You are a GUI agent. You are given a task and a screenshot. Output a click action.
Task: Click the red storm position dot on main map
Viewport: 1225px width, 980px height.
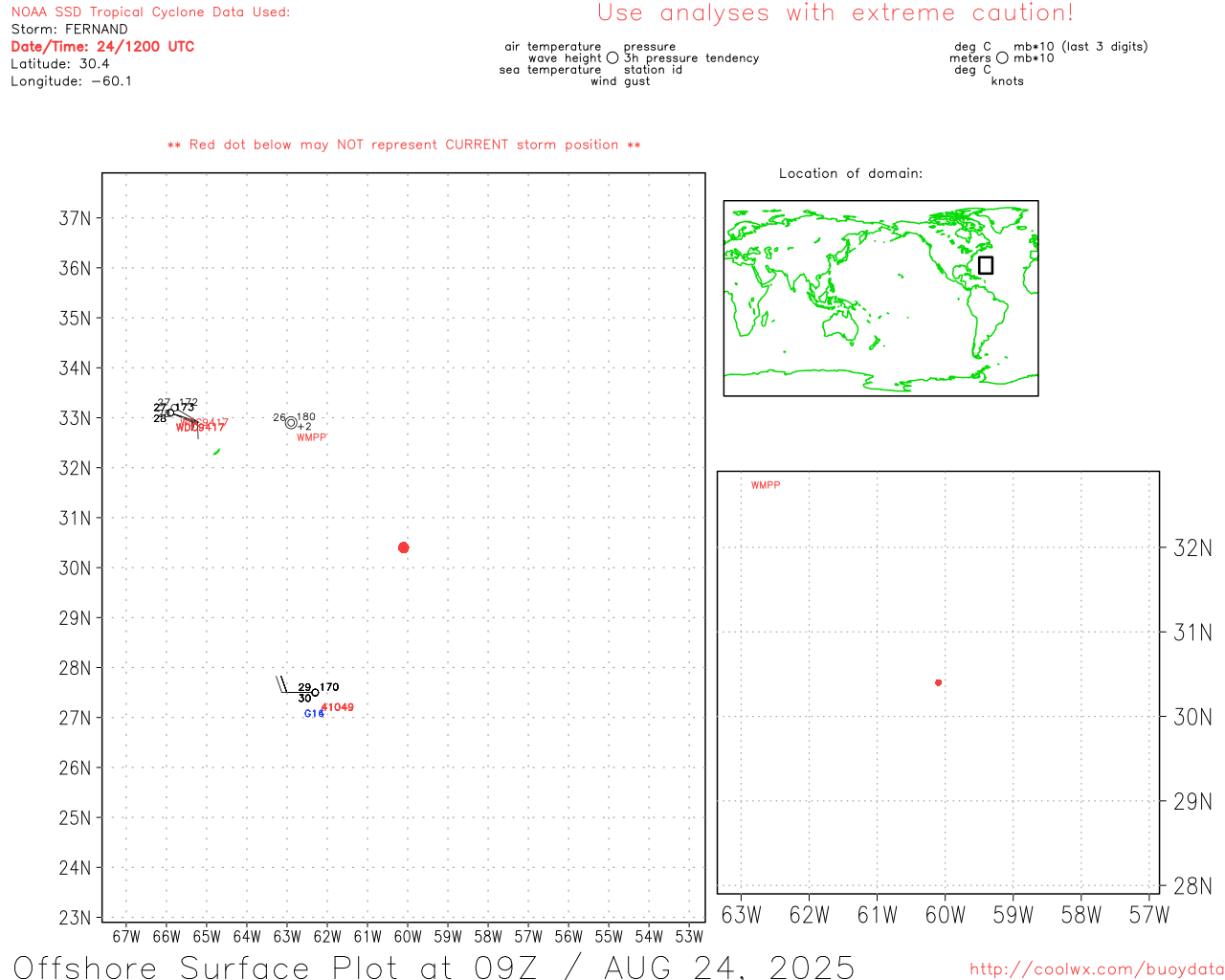[403, 547]
